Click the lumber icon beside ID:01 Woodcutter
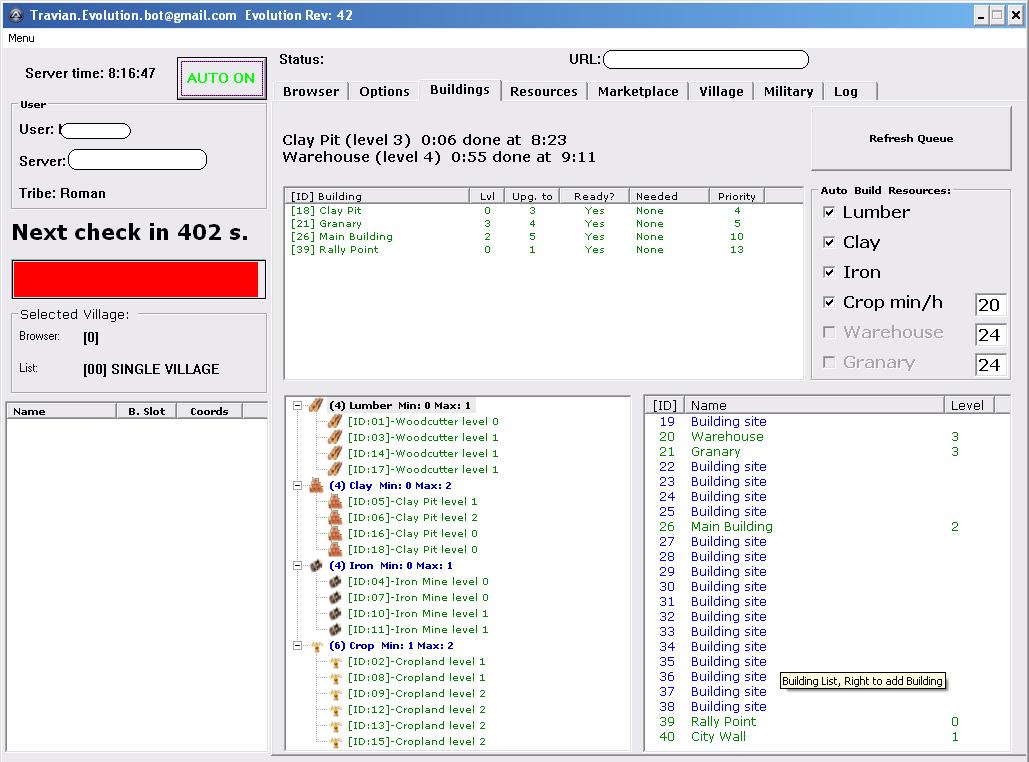Image resolution: width=1029 pixels, height=762 pixels. click(x=336, y=422)
